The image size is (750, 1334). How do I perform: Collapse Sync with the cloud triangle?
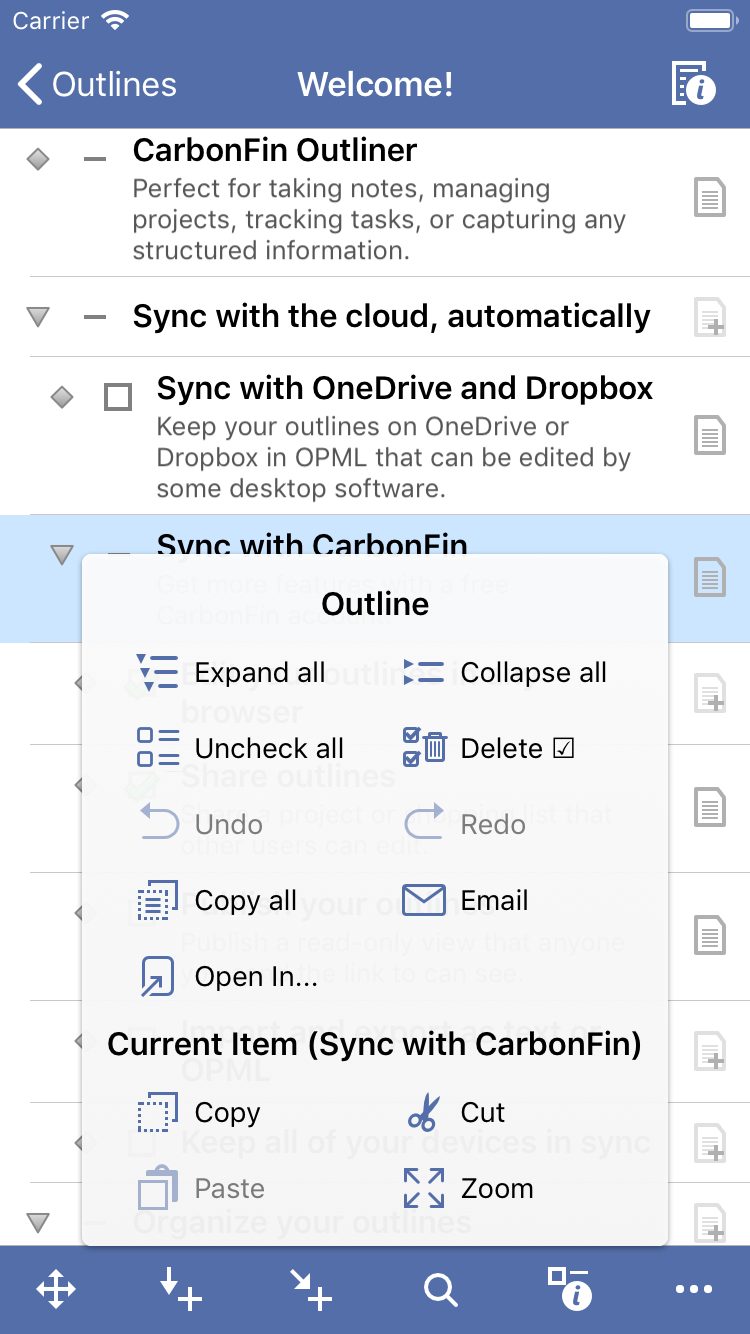(x=38, y=317)
